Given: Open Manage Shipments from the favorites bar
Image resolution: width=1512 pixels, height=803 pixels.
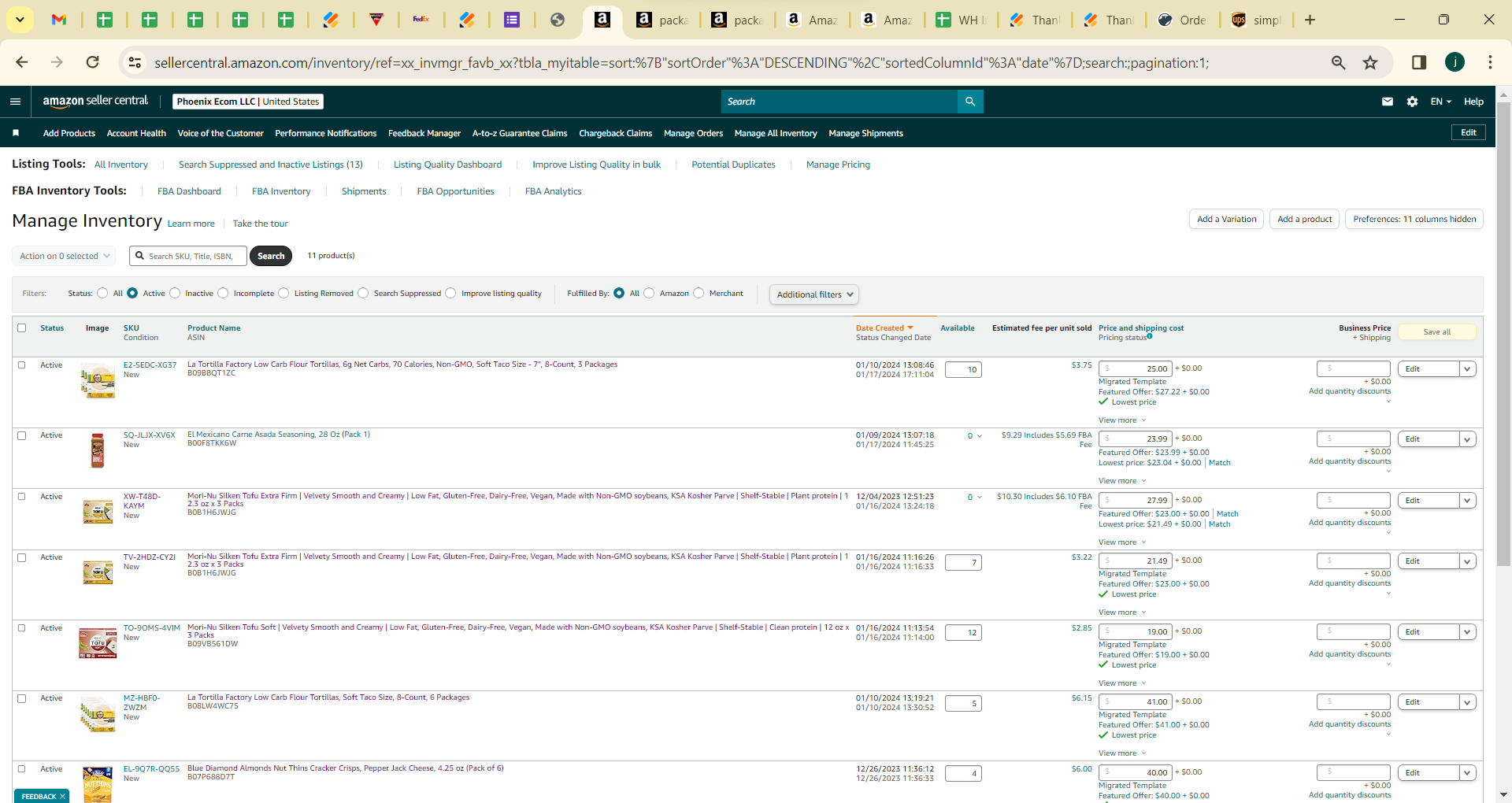Looking at the screenshot, I should point(865,133).
